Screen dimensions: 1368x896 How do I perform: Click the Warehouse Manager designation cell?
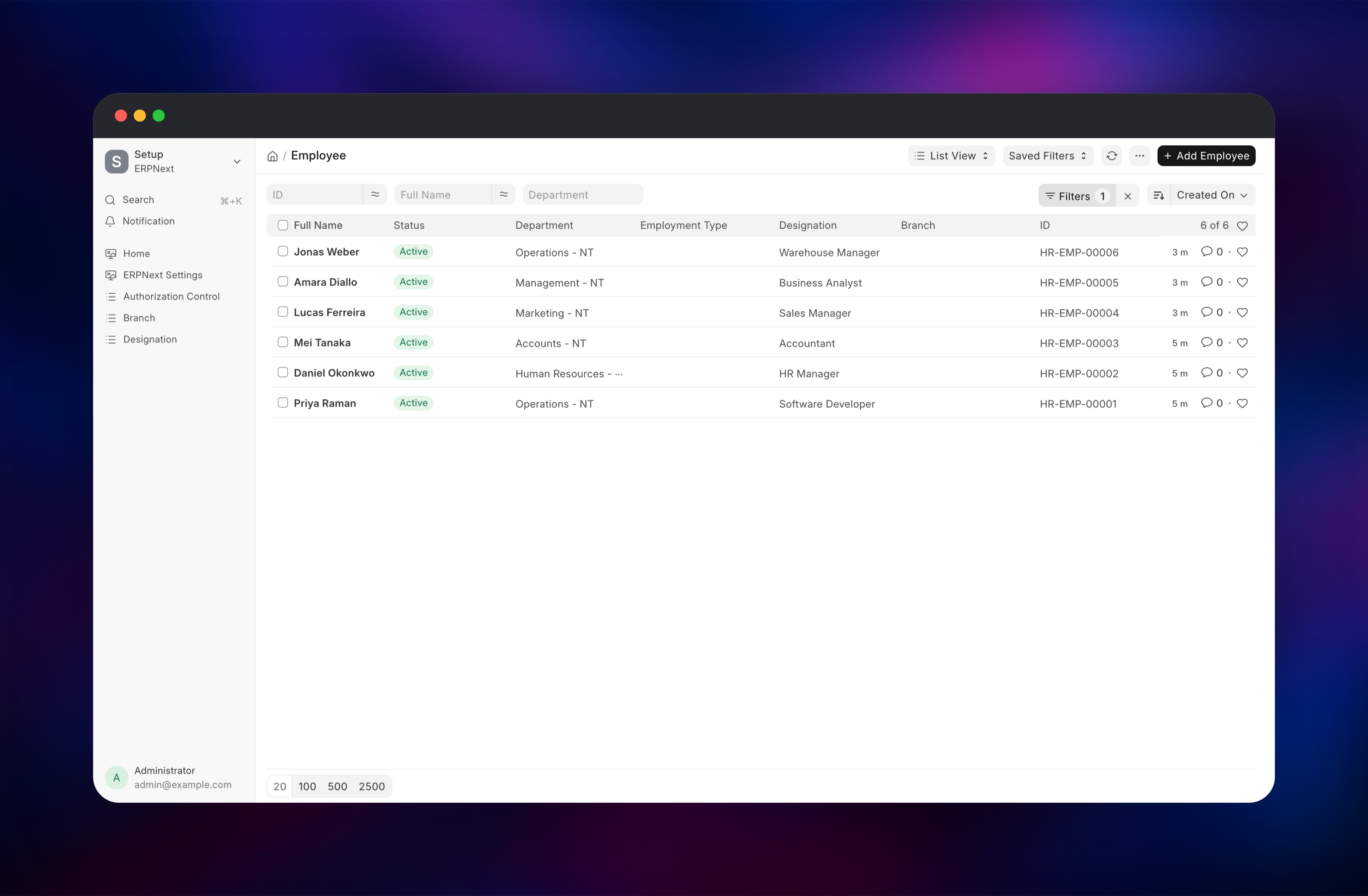829,253
